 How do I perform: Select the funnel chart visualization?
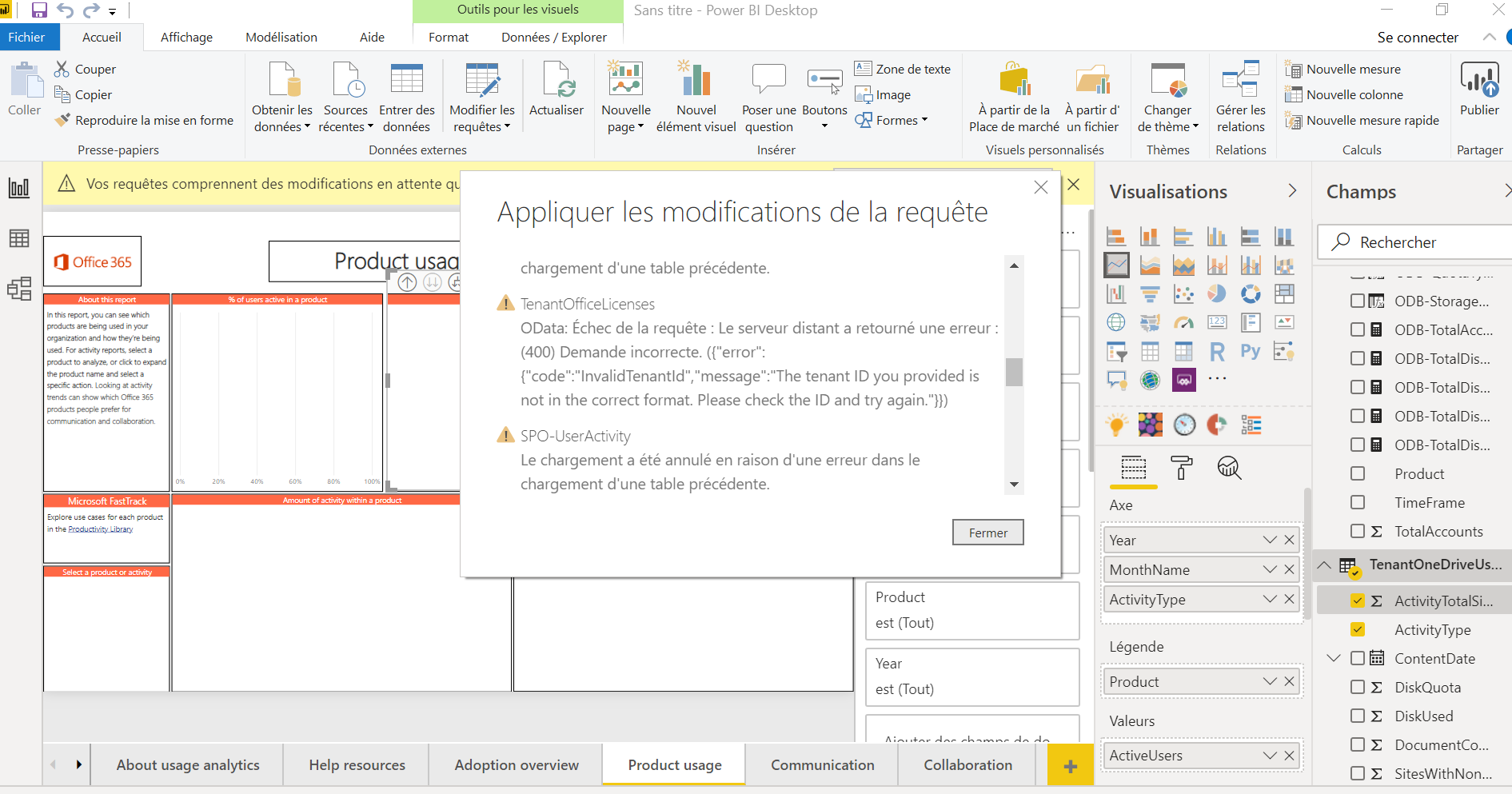click(x=1150, y=294)
